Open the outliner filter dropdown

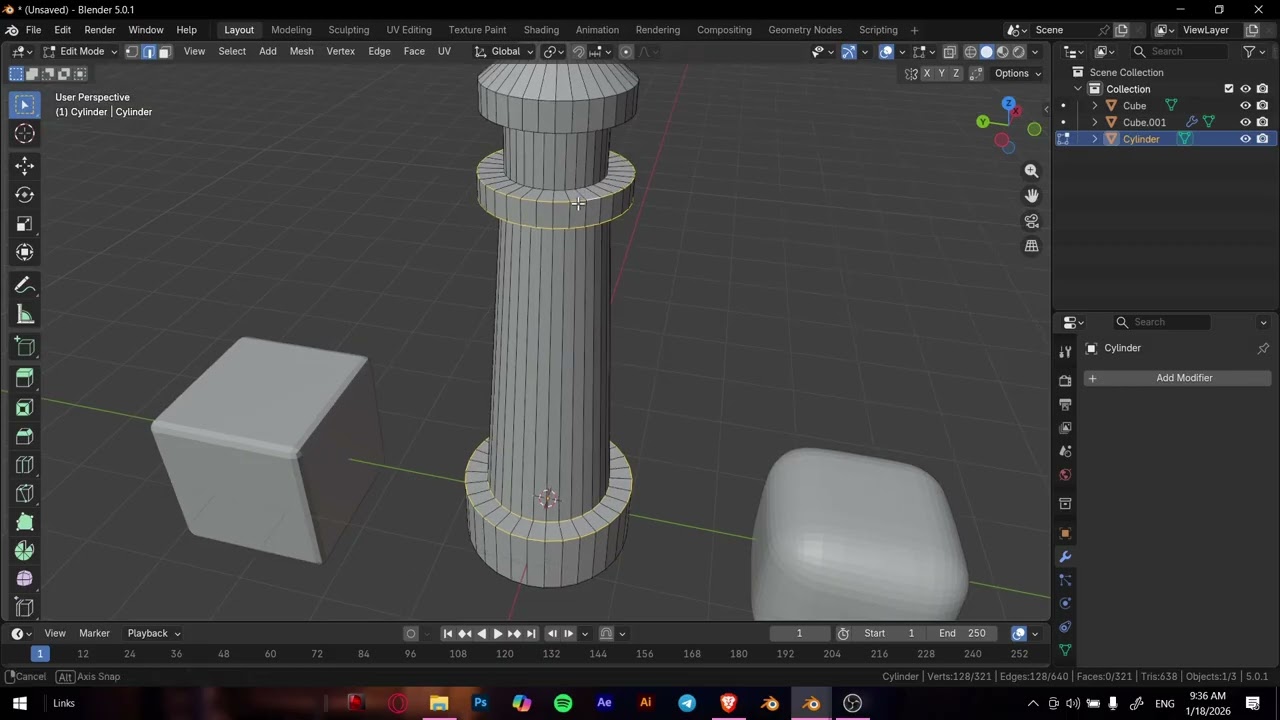1254,51
